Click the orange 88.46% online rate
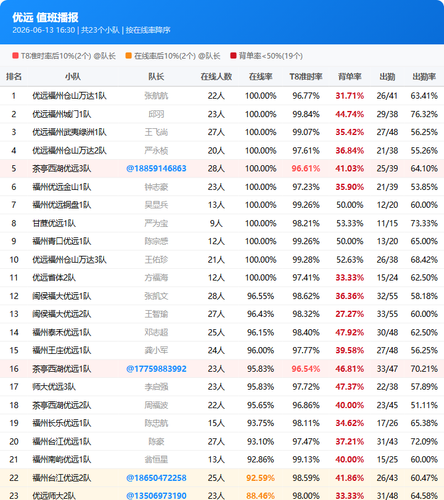This screenshot has height=500, width=444. pyautogui.click(x=261, y=496)
